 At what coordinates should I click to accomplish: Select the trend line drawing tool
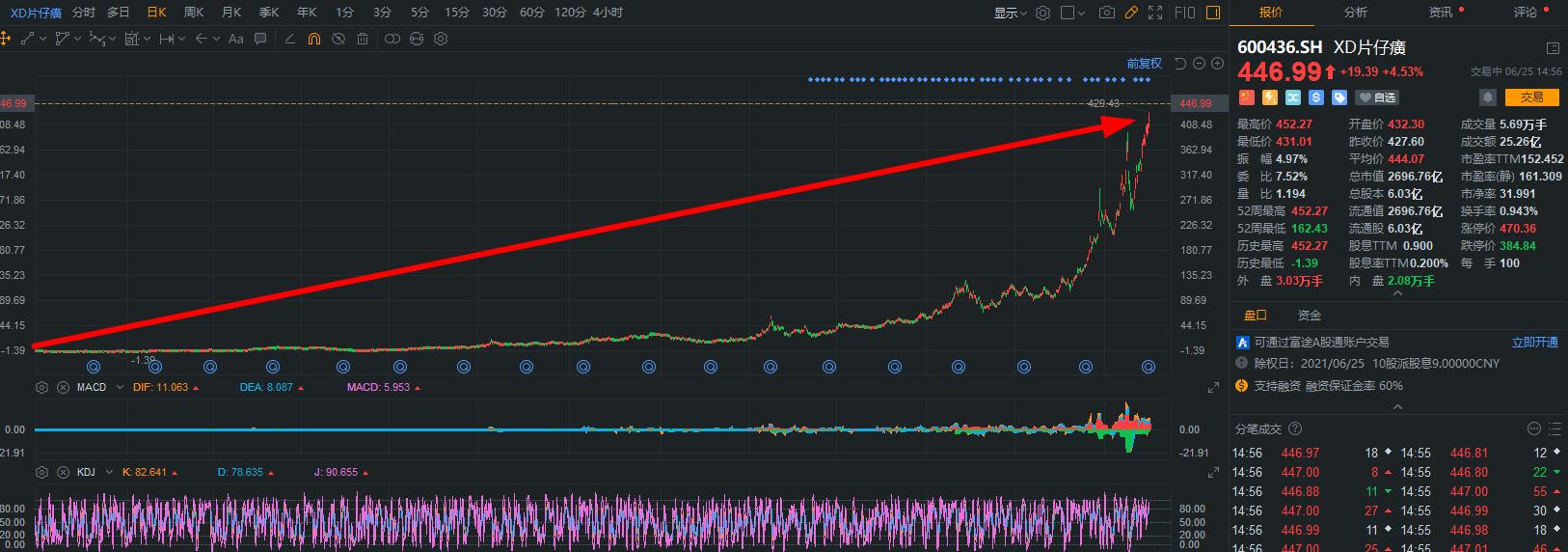click(26, 39)
